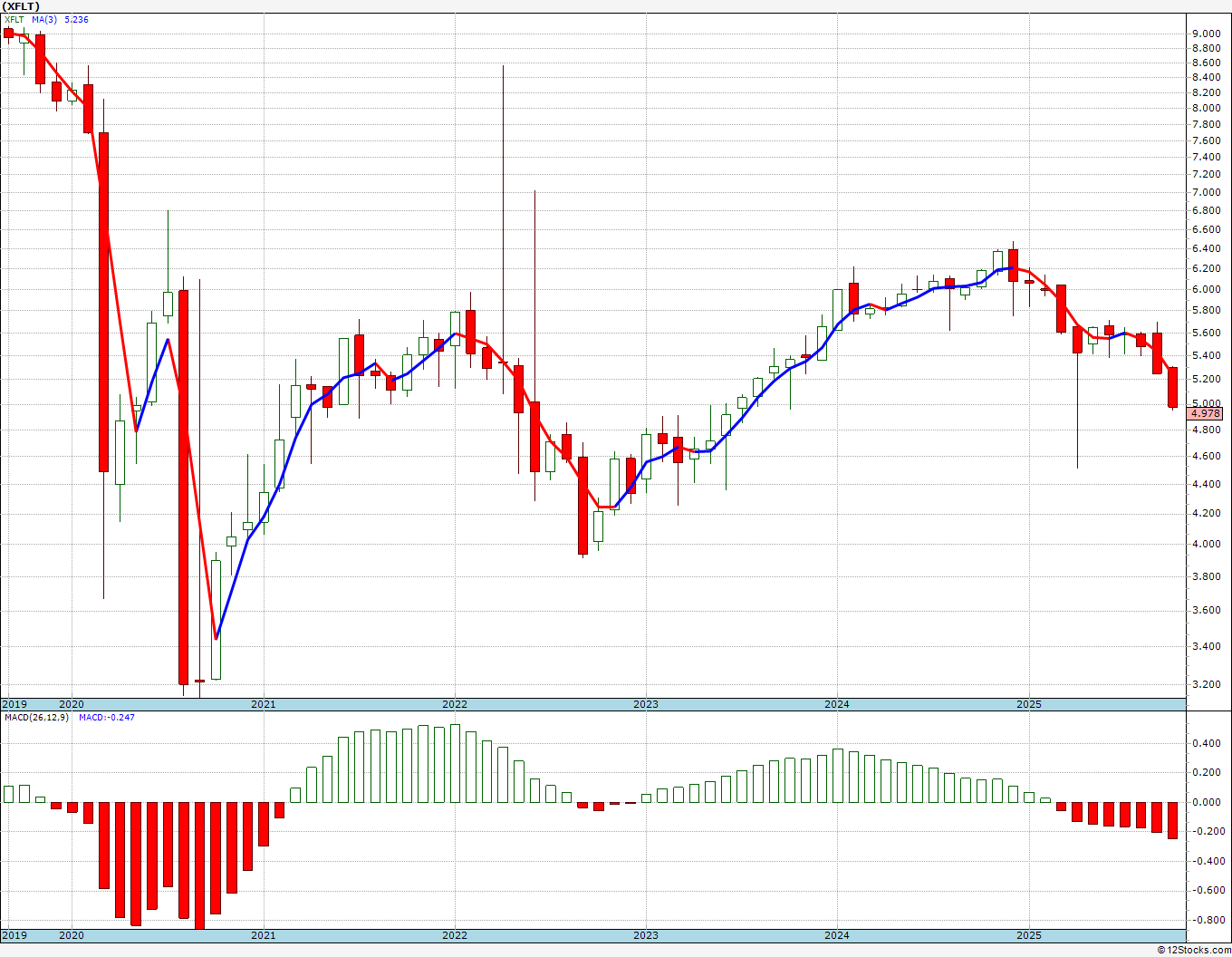Click the 6.800 price axis label

[x=1206, y=210]
